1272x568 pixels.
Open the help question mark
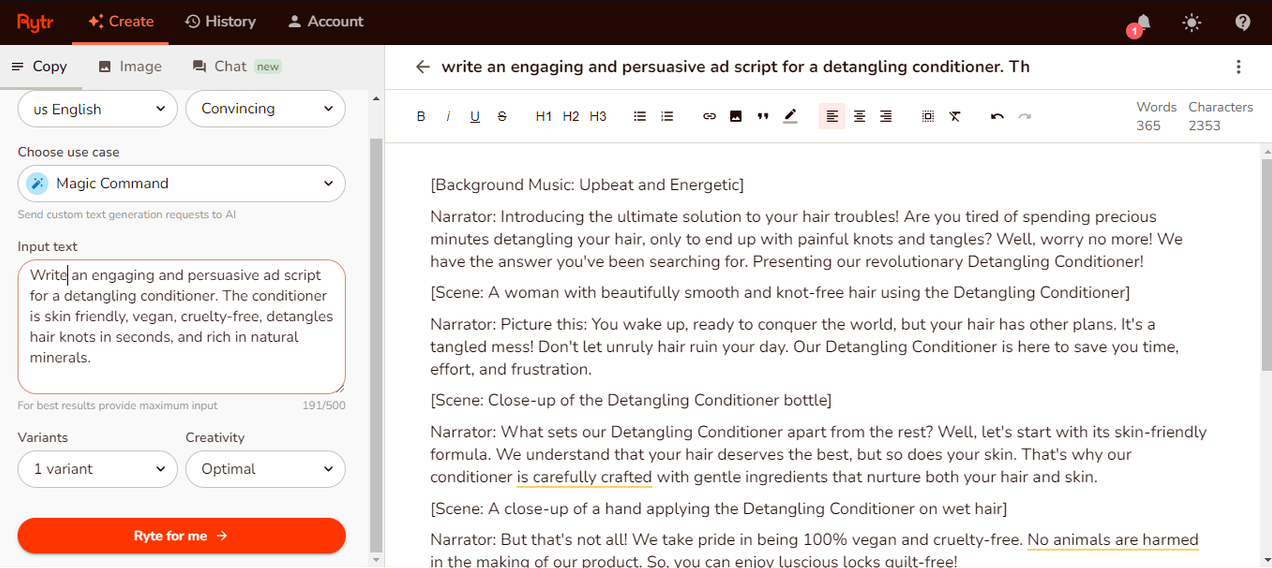click(x=1243, y=22)
